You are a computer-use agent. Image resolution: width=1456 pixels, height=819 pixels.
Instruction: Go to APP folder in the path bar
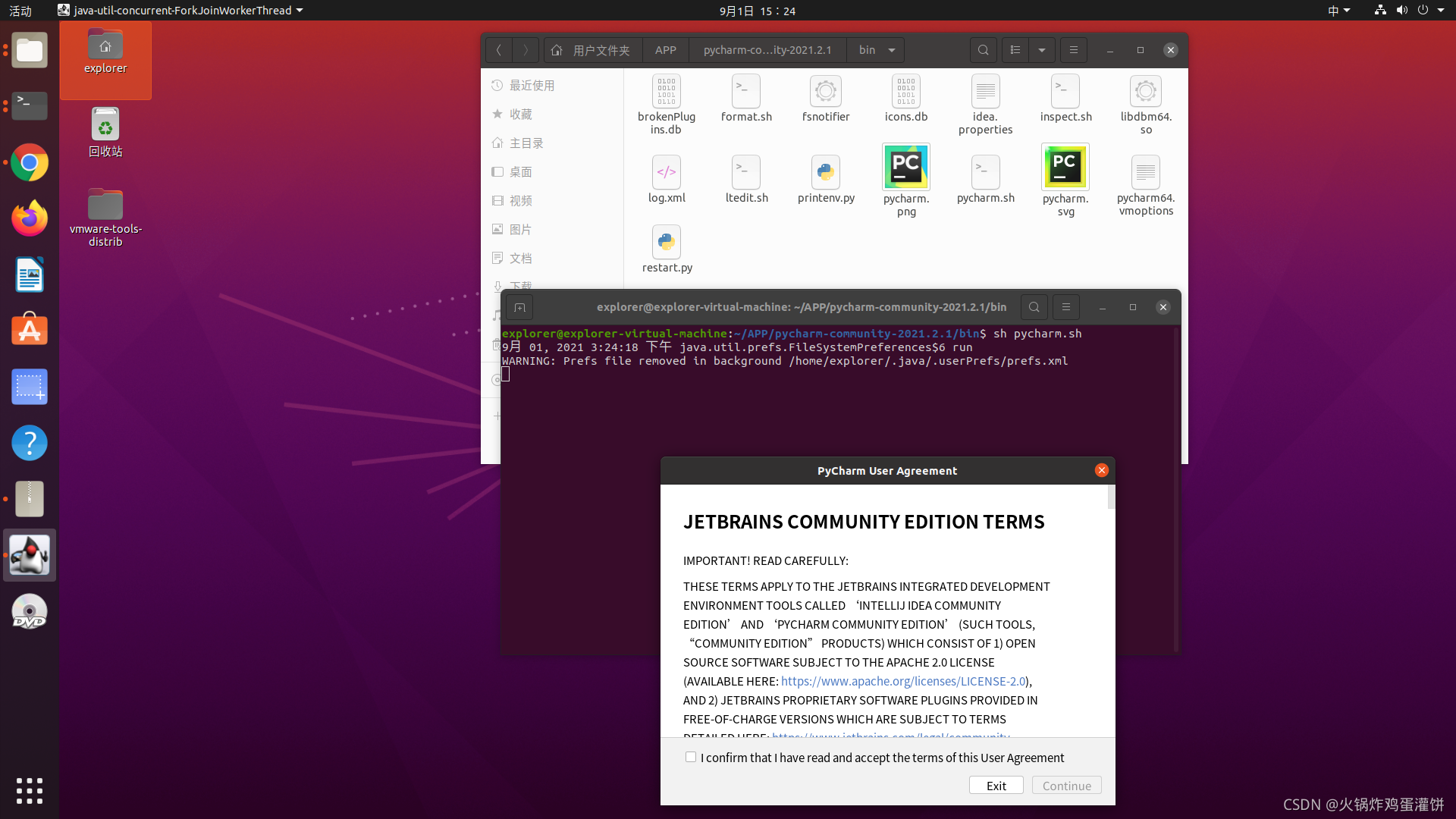coord(665,50)
